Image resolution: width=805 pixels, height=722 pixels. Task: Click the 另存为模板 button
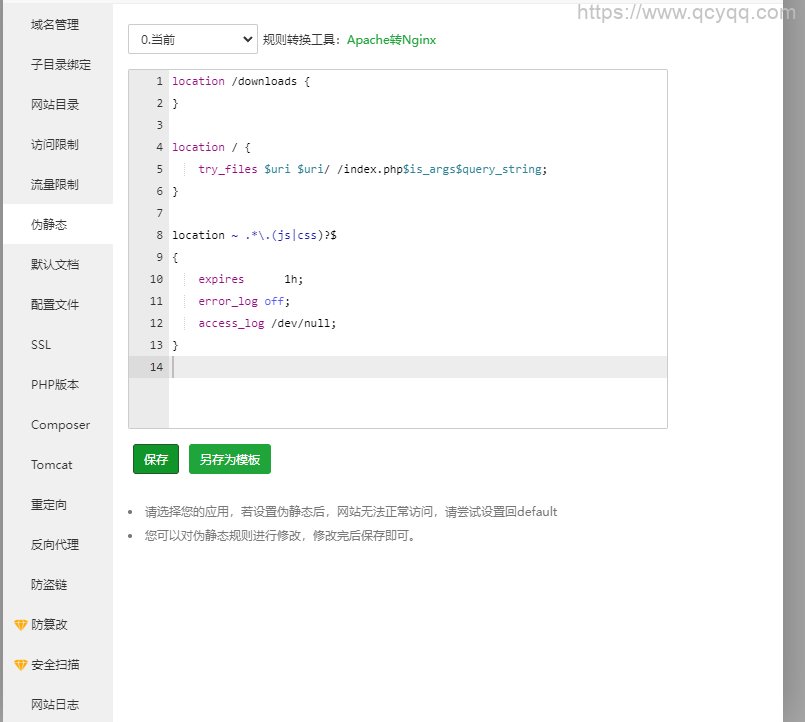tap(229, 459)
